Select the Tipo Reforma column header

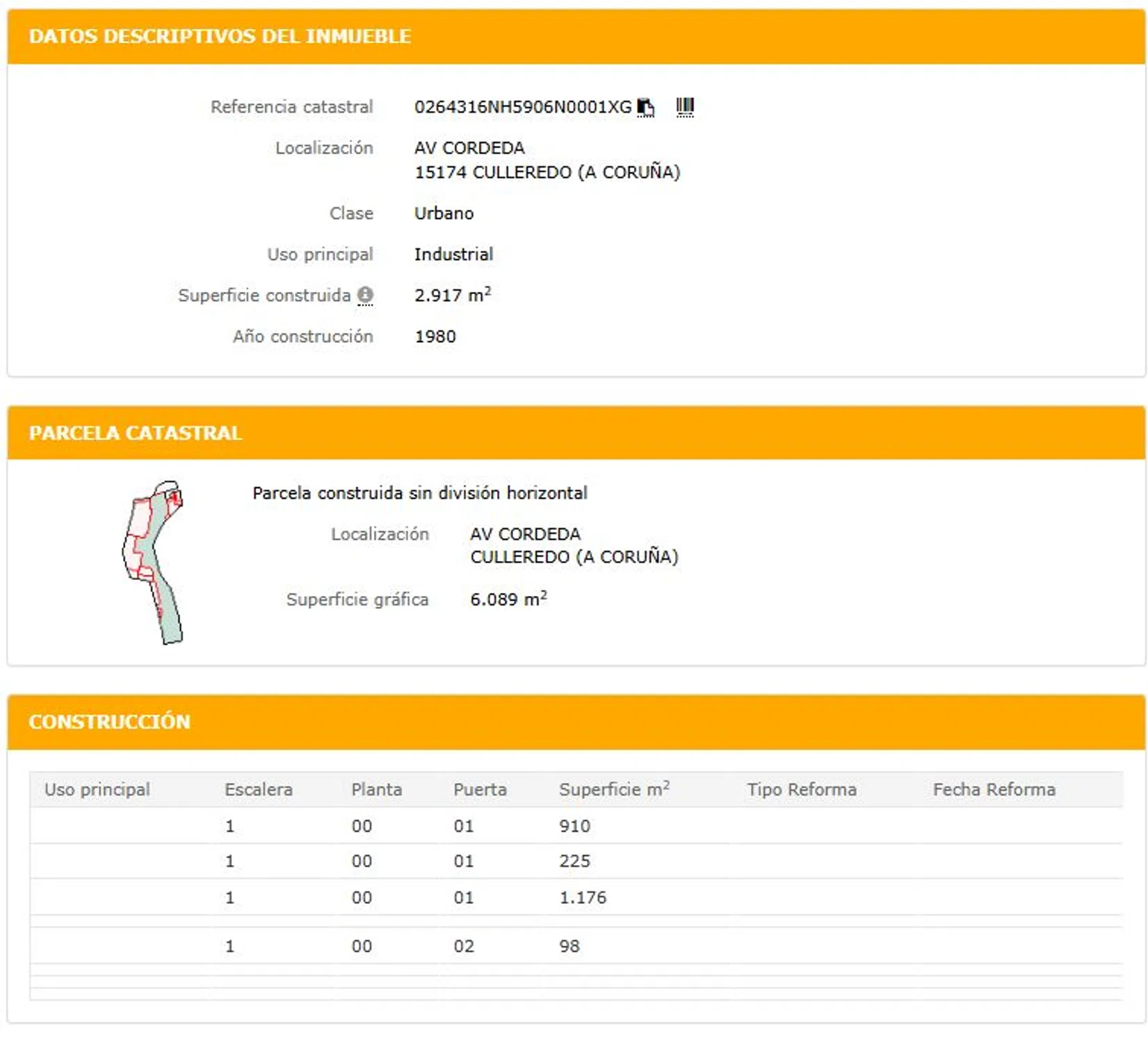[x=801, y=789]
